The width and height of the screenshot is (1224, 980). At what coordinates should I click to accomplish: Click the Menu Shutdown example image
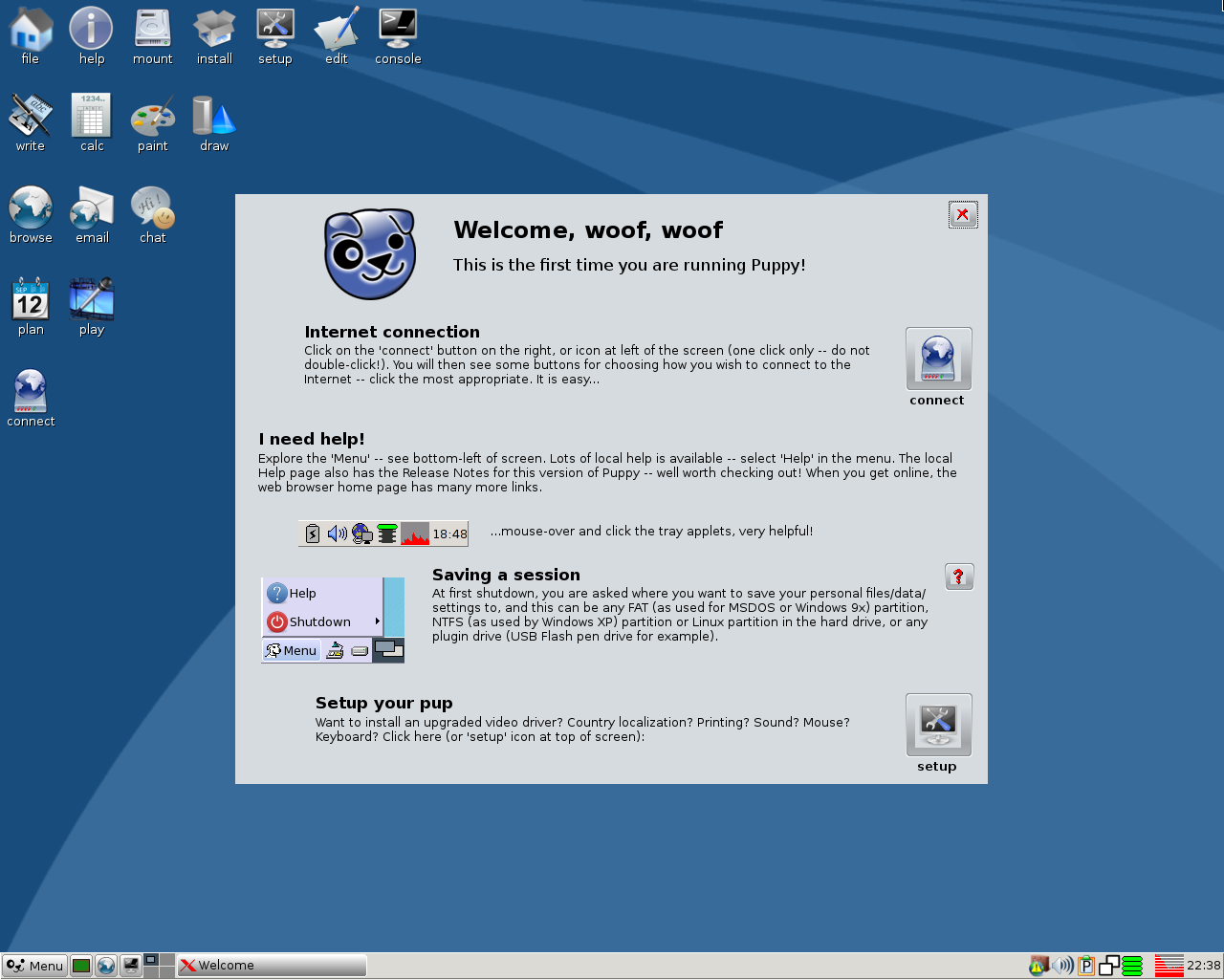(333, 621)
